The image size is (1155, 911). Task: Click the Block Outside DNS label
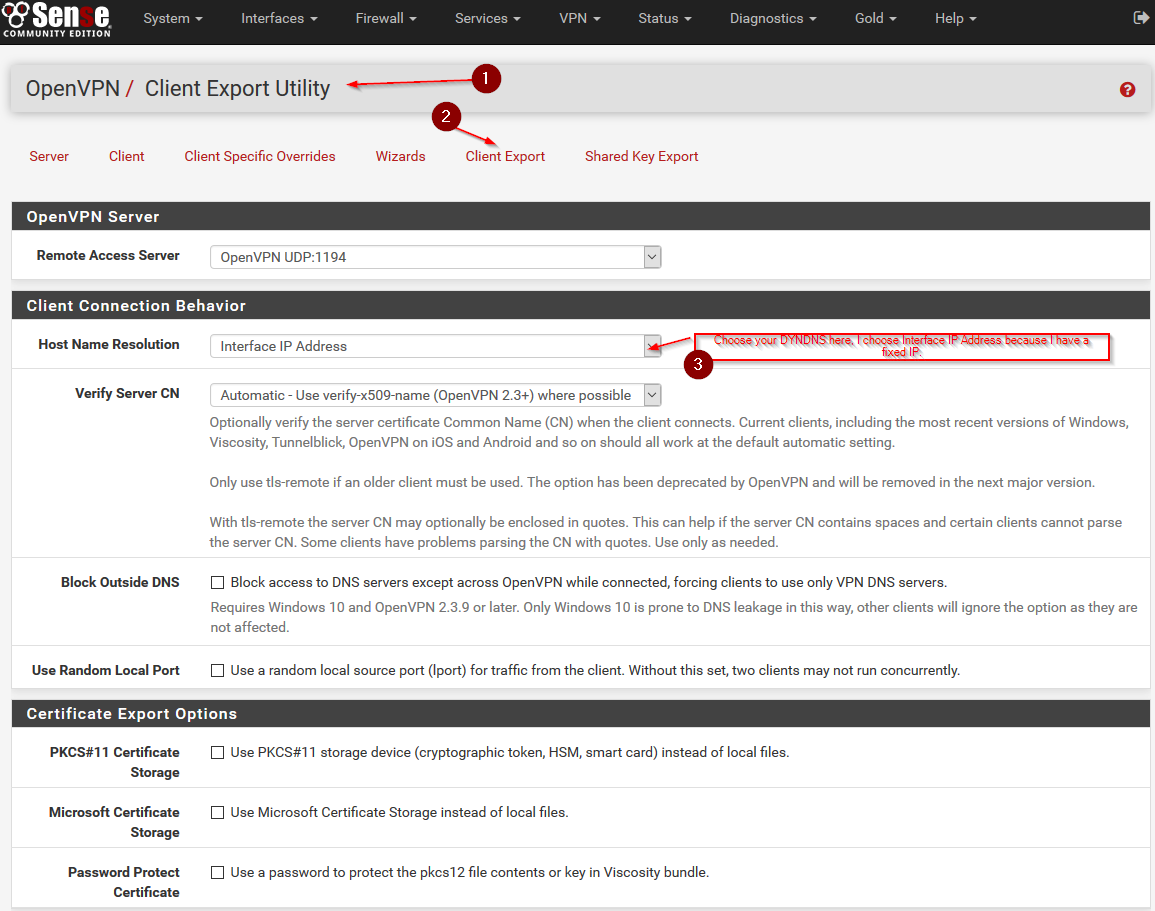tap(120, 583)
